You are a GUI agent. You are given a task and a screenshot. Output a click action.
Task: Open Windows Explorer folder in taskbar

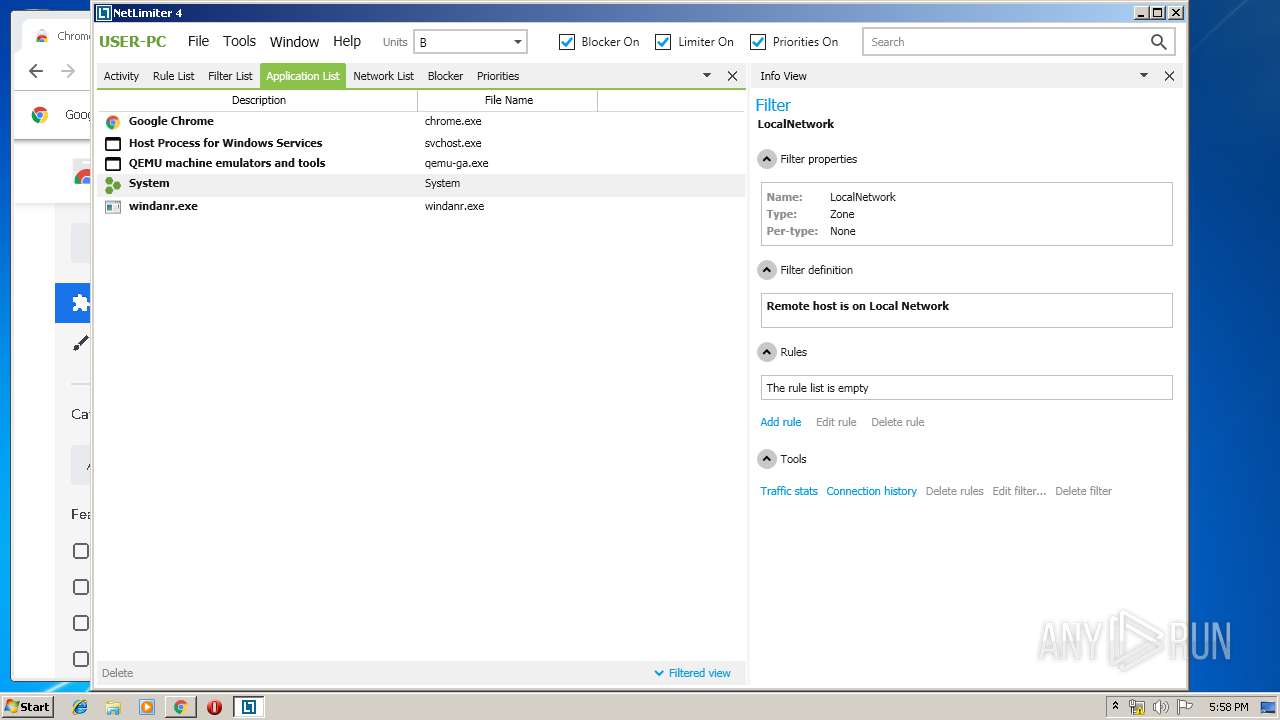coord(113,707)
